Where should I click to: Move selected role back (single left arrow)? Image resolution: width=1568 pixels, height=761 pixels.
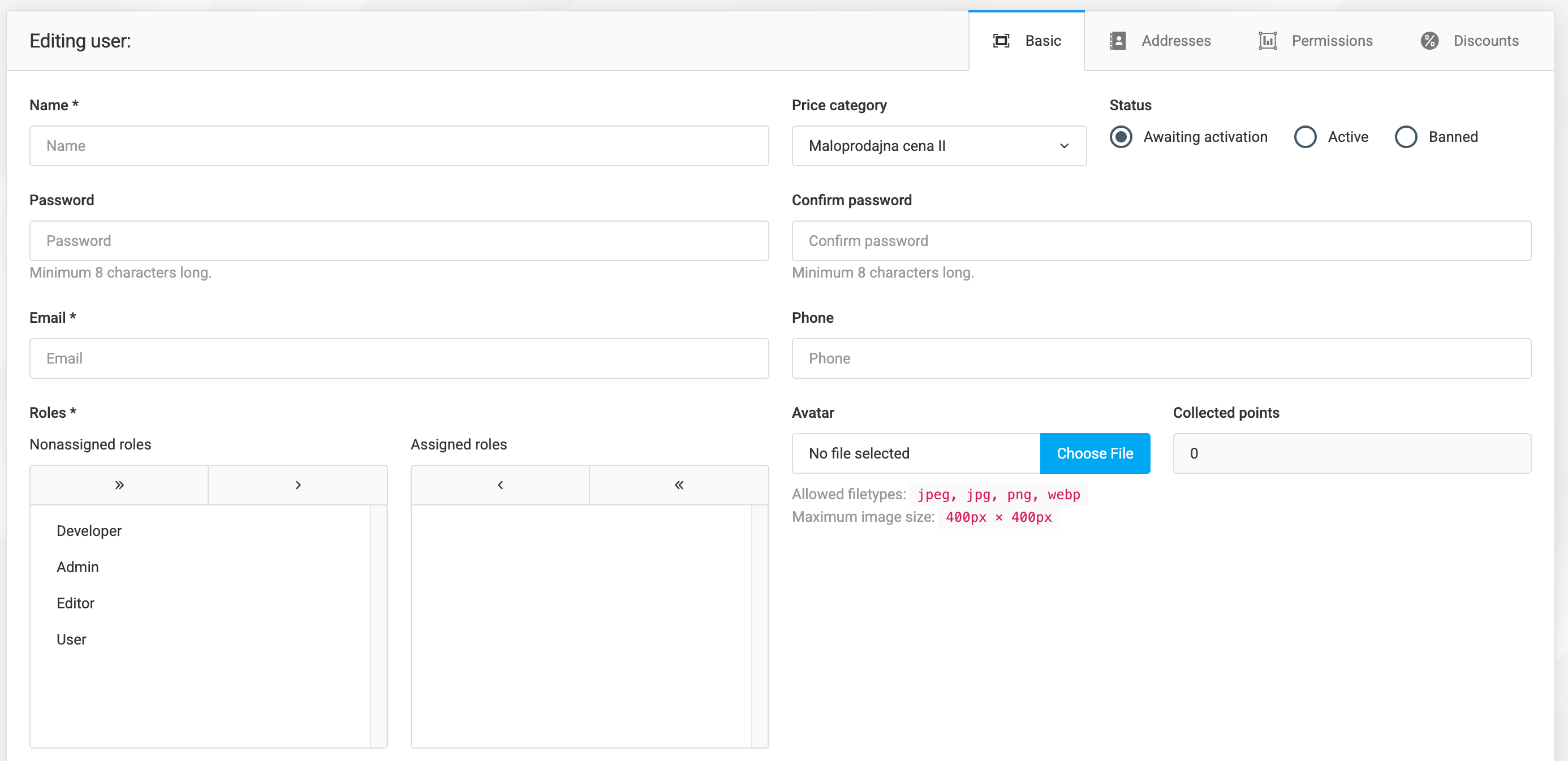pos(499,485)
